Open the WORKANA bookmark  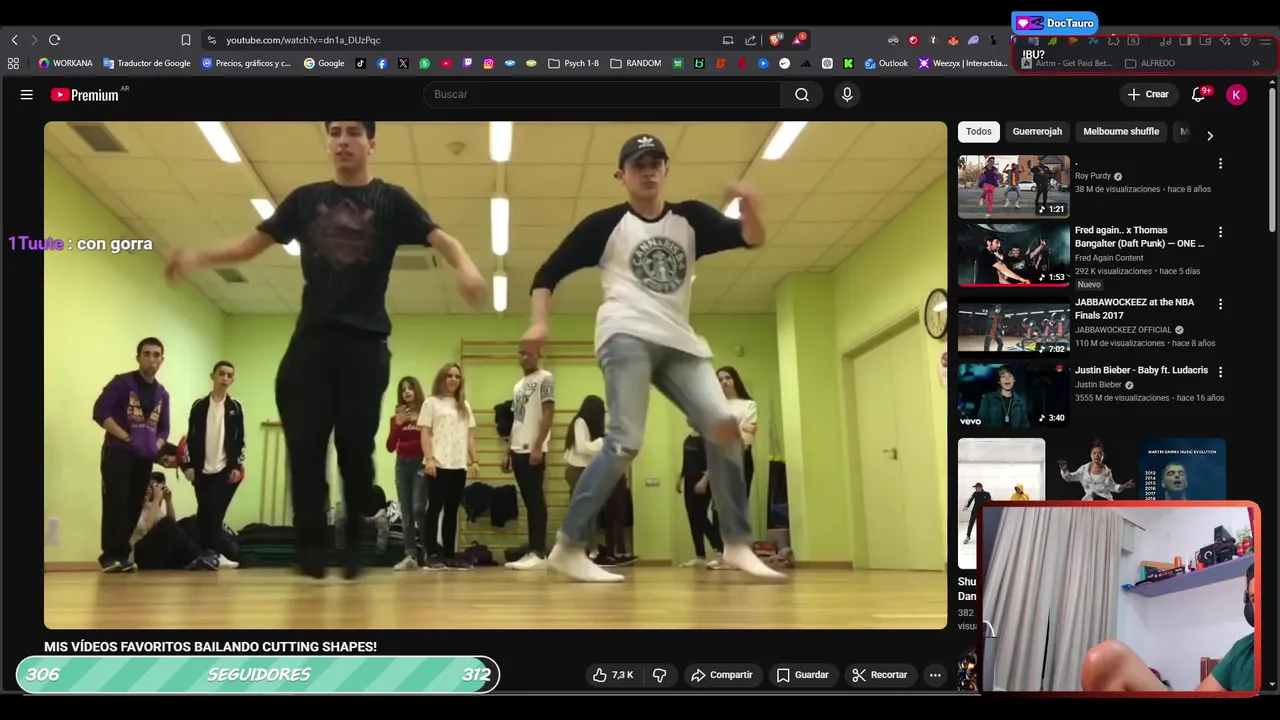point(65,63)
